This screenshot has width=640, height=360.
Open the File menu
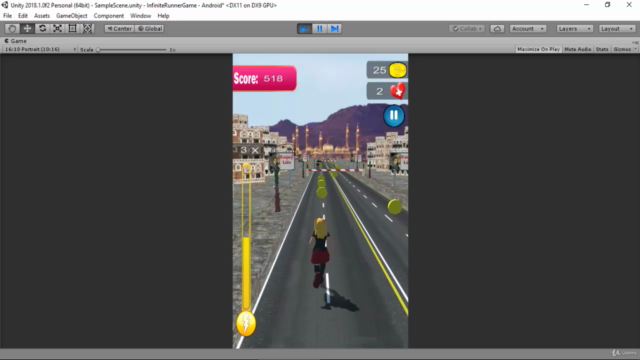(x=7, y=16)
